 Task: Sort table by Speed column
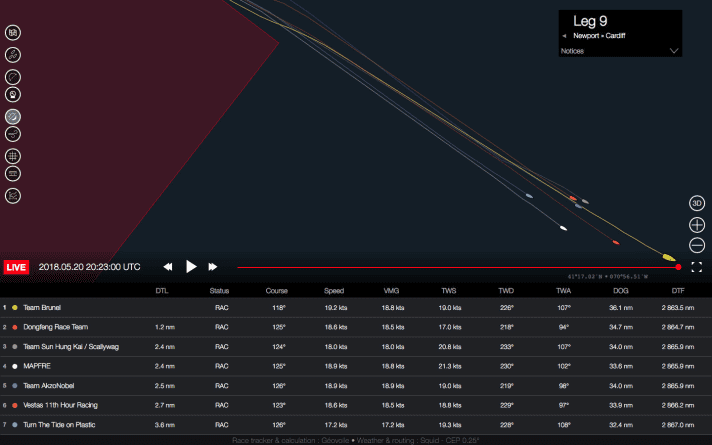point(334,291)
